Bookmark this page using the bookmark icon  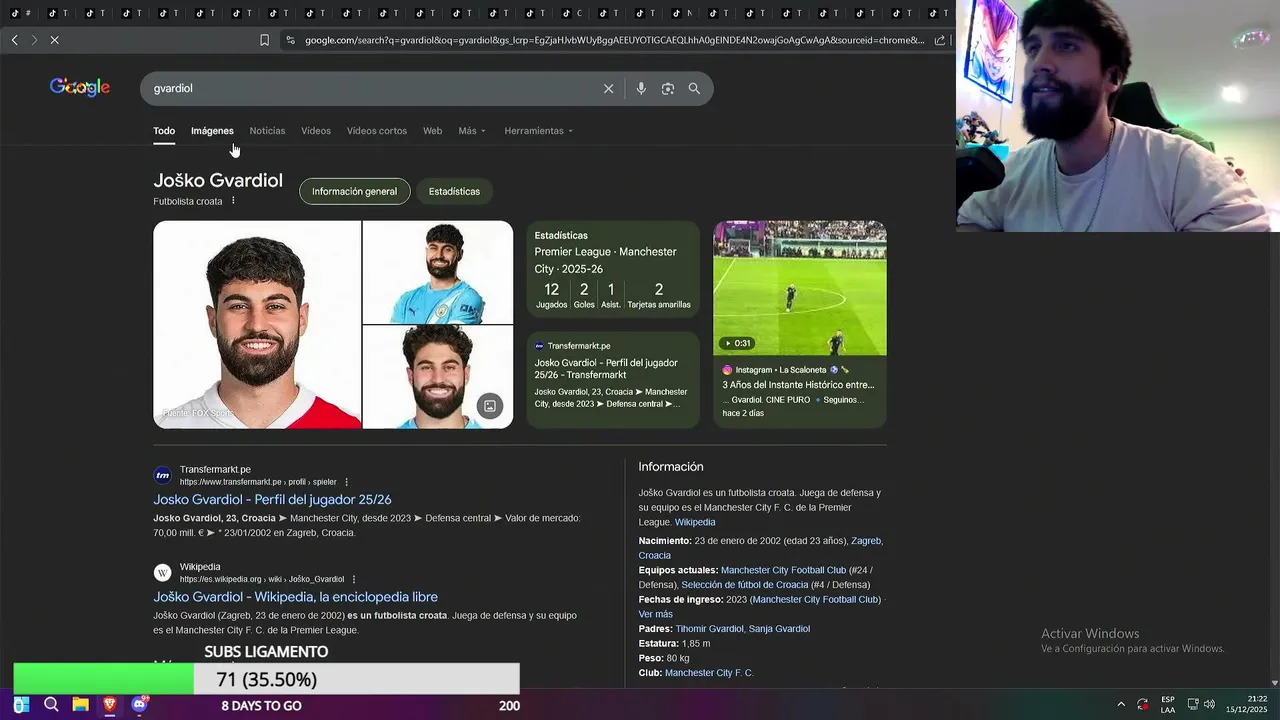coord(264,40)
